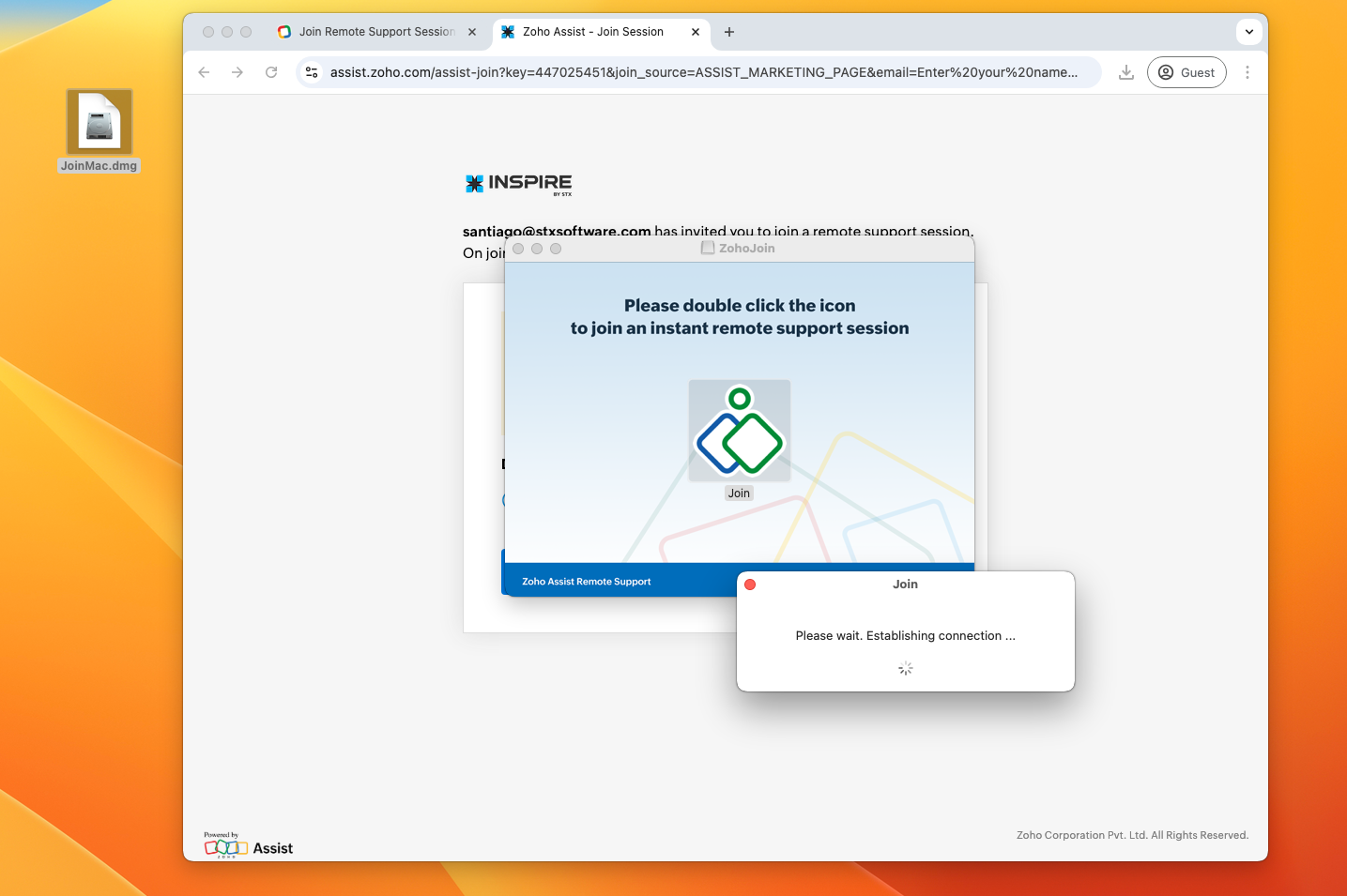The image size is (1347, 896).
Task: Open the Chrome downloads icon
Action: [1126, 72]
